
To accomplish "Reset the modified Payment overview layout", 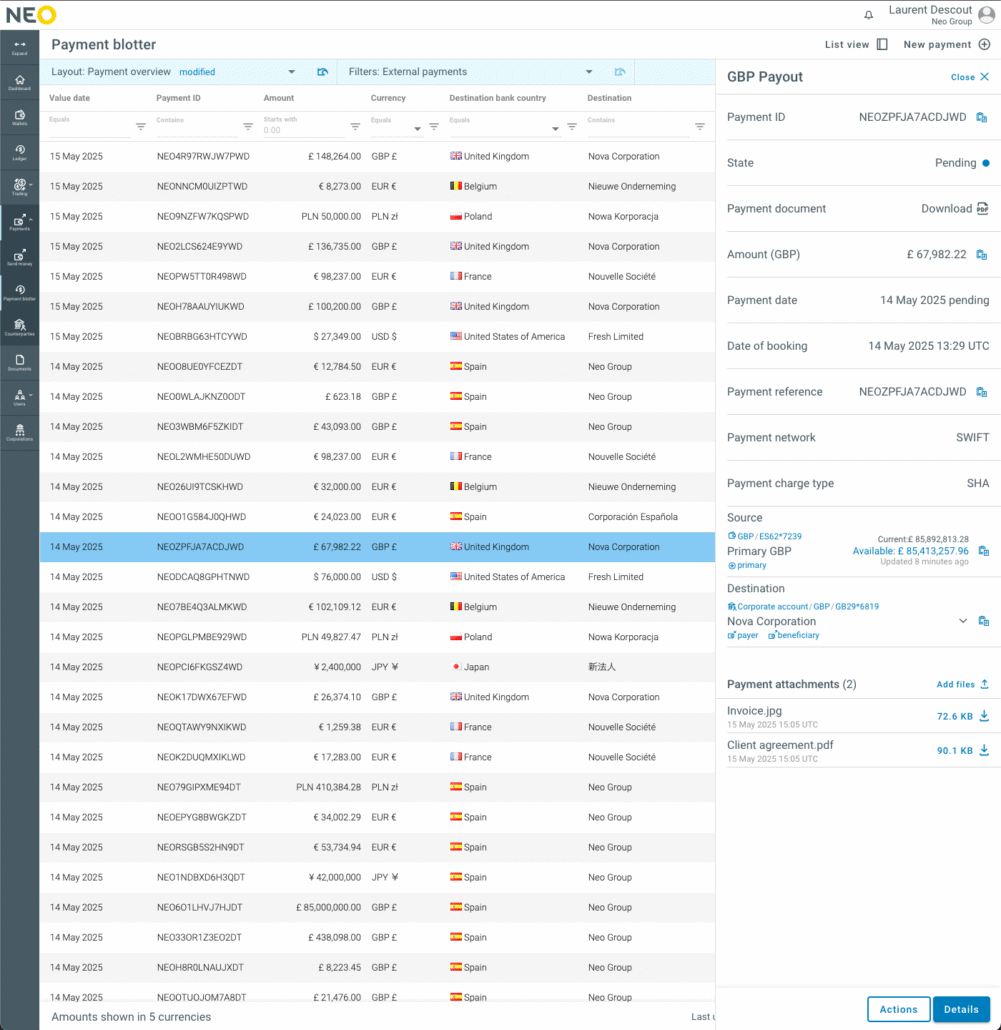I will tap(322, 72).
